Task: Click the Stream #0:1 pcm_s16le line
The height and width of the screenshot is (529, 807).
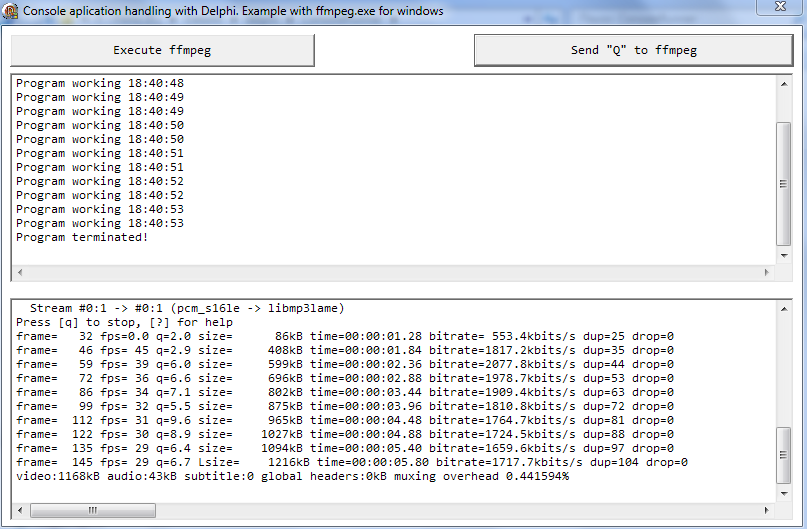Action: click(x=187, y=308)
